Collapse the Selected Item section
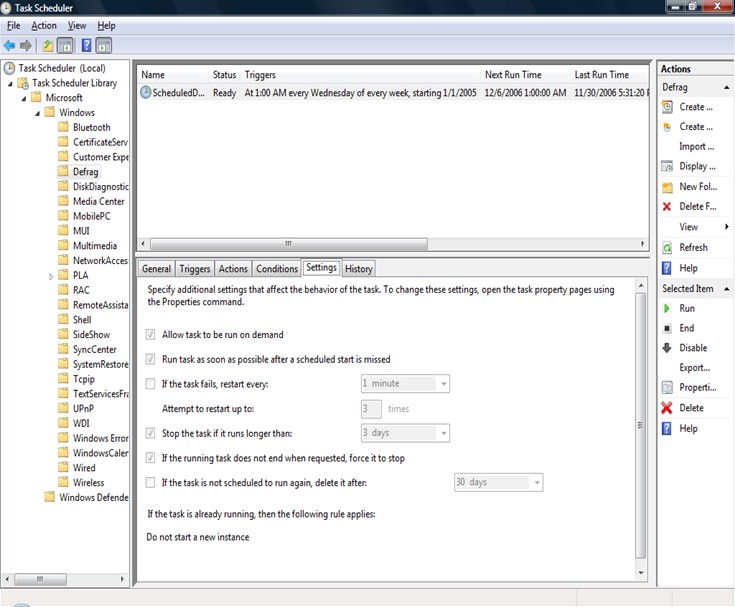735x607 pixels. pyautogui.click(x=726, y=289)
